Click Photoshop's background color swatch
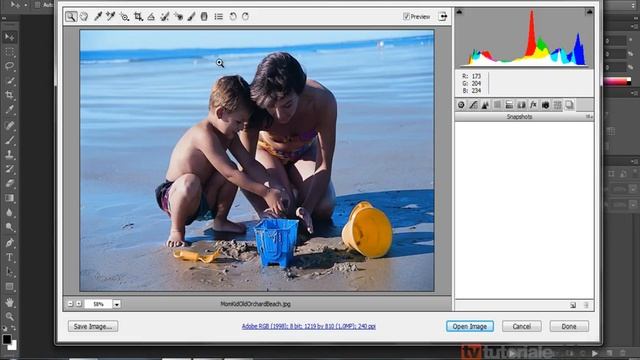The height and width of the screenshot is (360, 640). click(x=14, y=347)
